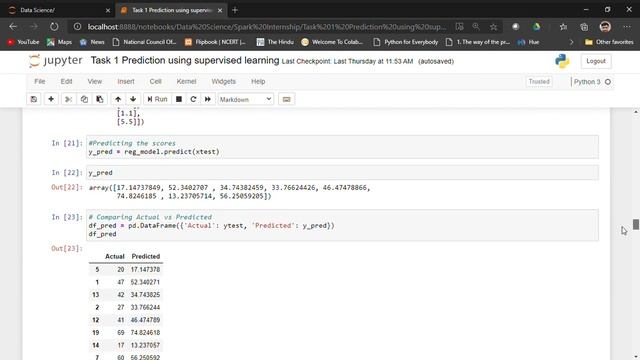Screen dimensions: 640x360
Task: Click the Jupyter logo
Action: pyautogui.click(x=56, y=61)
